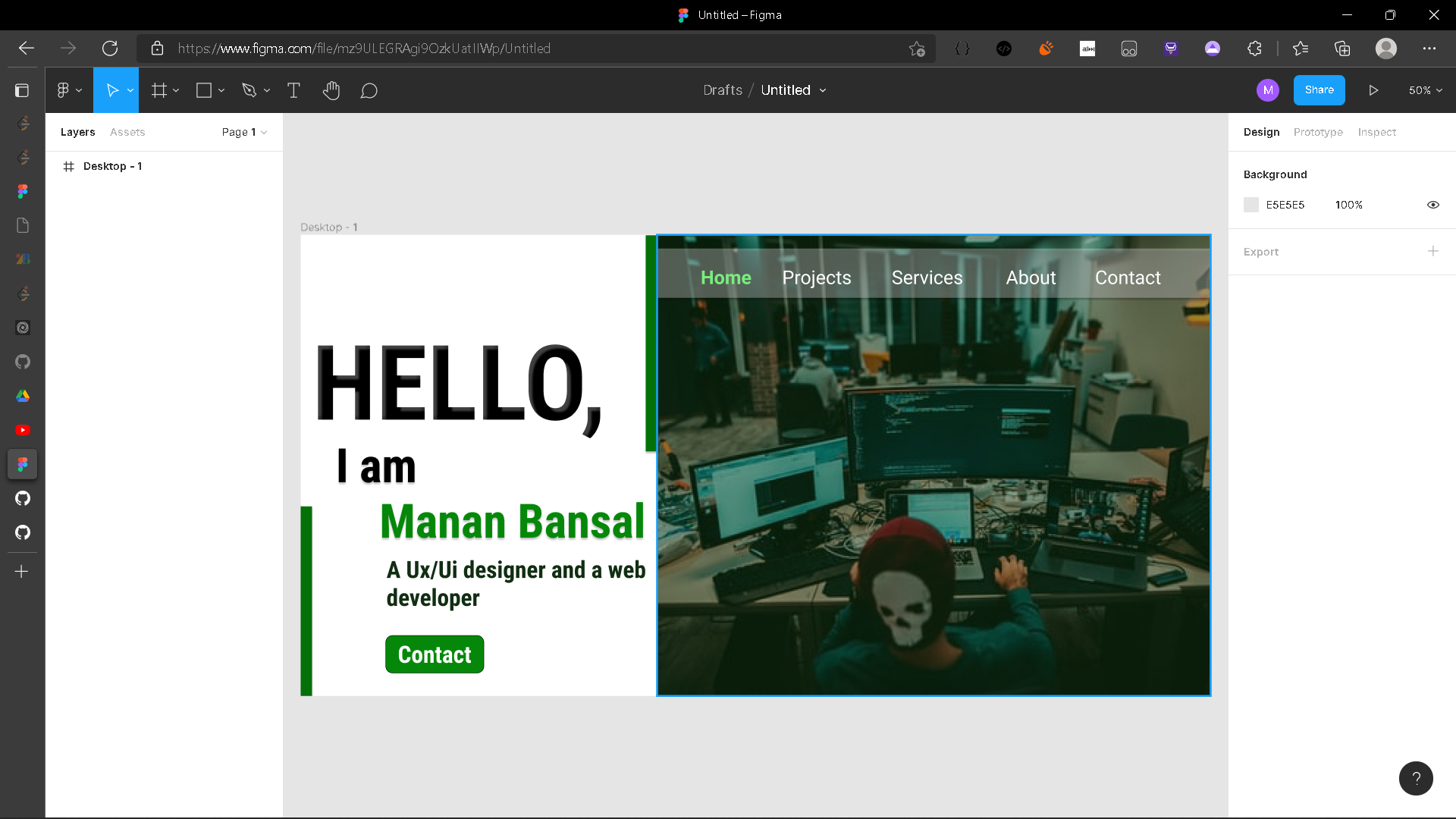Expand the Untitled file name menu
This screenshot has height=819, width=1456.
coord(824,90)
